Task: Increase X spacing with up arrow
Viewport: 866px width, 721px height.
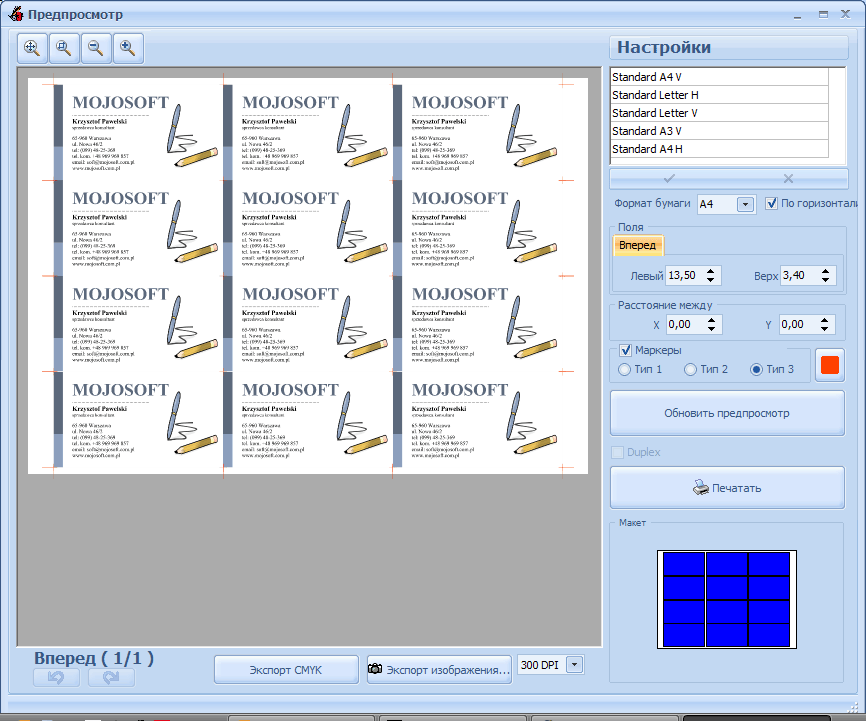Action: 711,320
